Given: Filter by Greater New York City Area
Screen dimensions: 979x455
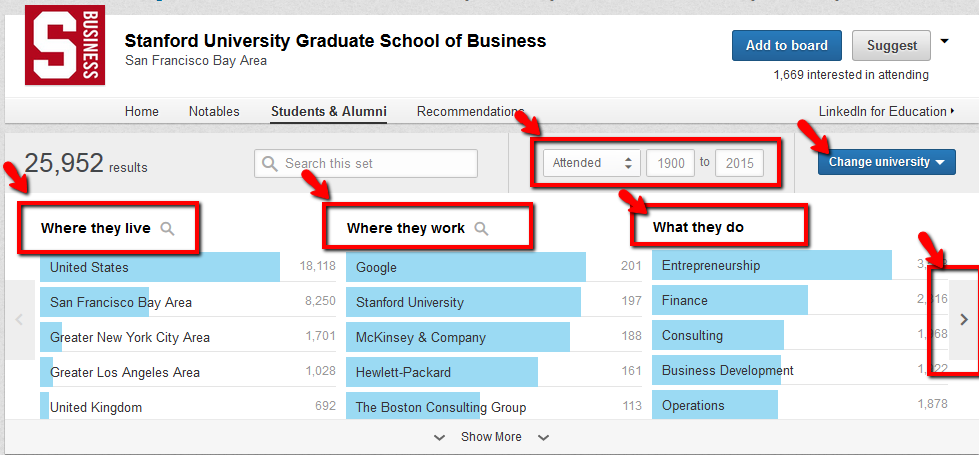Looking at the screenshot, I should 188,337.
